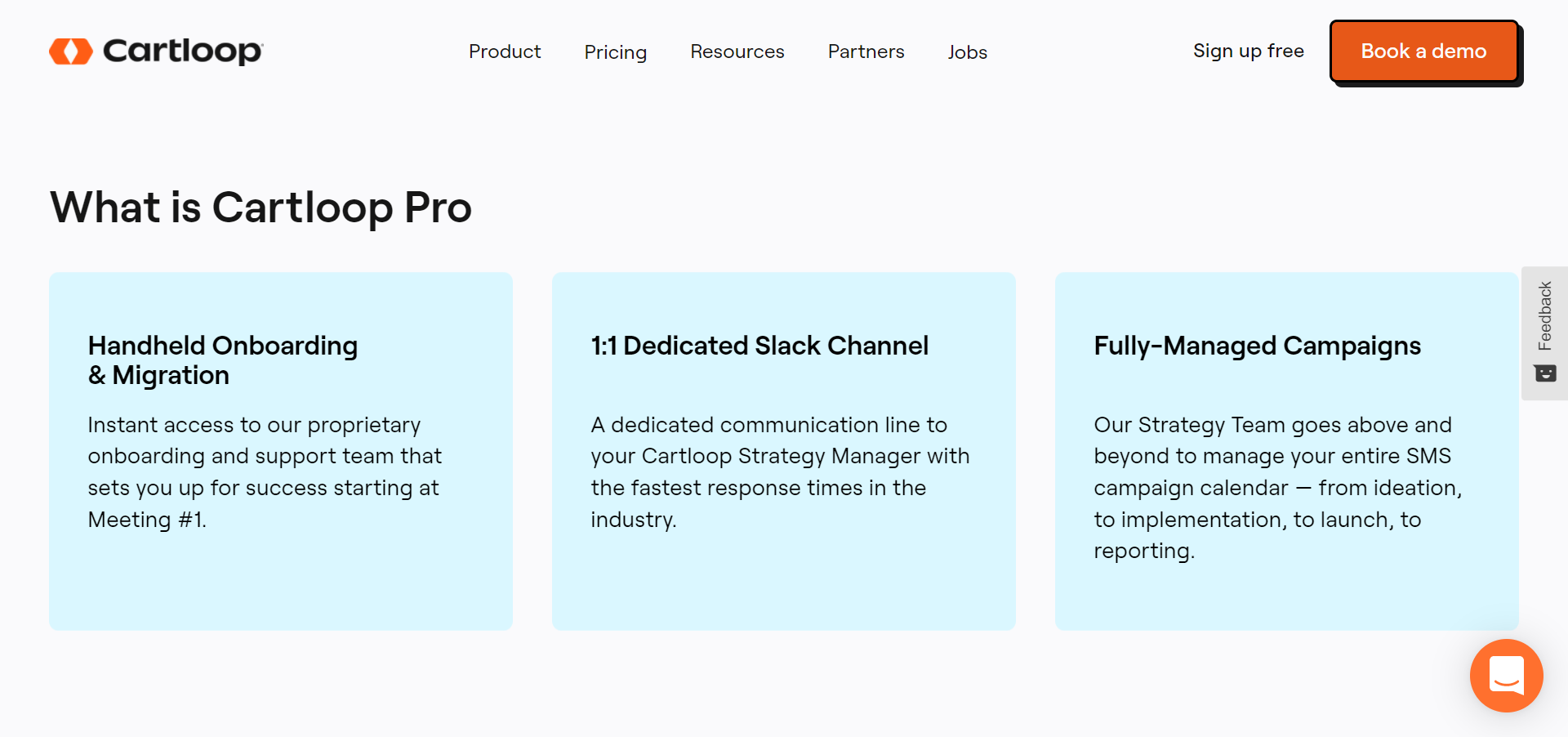Open the chat messenger bubble
This screenshot has height=737, width=1568.
(1506, 676)
